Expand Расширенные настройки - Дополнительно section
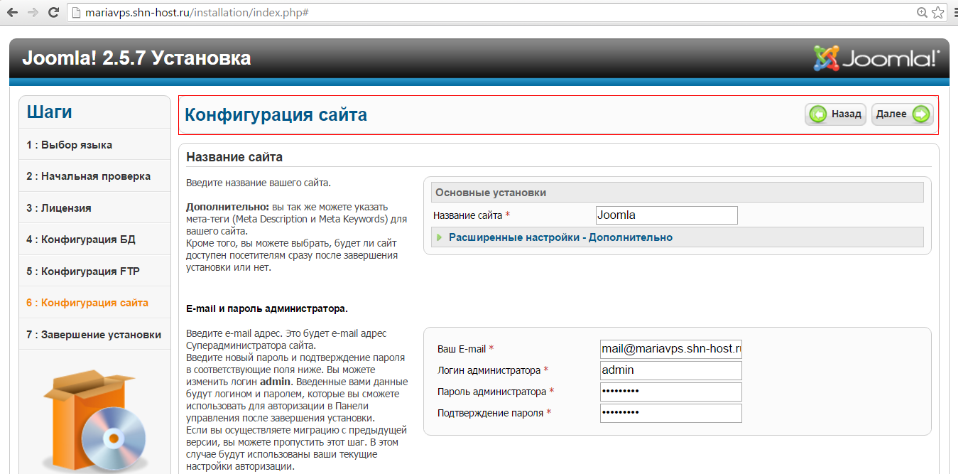958x474 pixels. [x=561, y=237]
